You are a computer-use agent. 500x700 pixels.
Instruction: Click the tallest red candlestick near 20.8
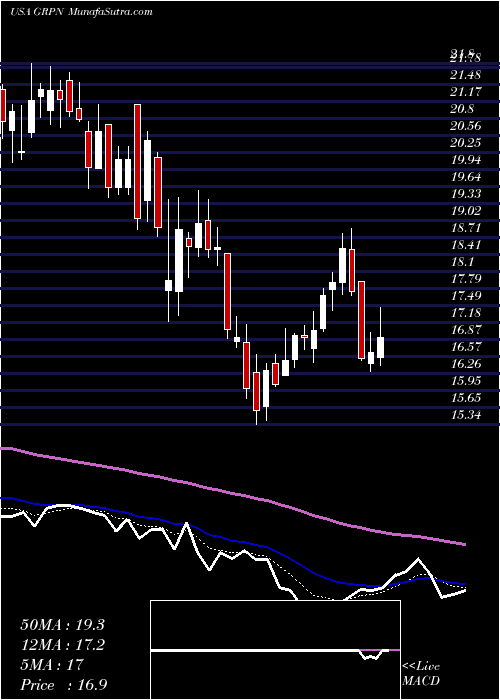coord(138,162)
